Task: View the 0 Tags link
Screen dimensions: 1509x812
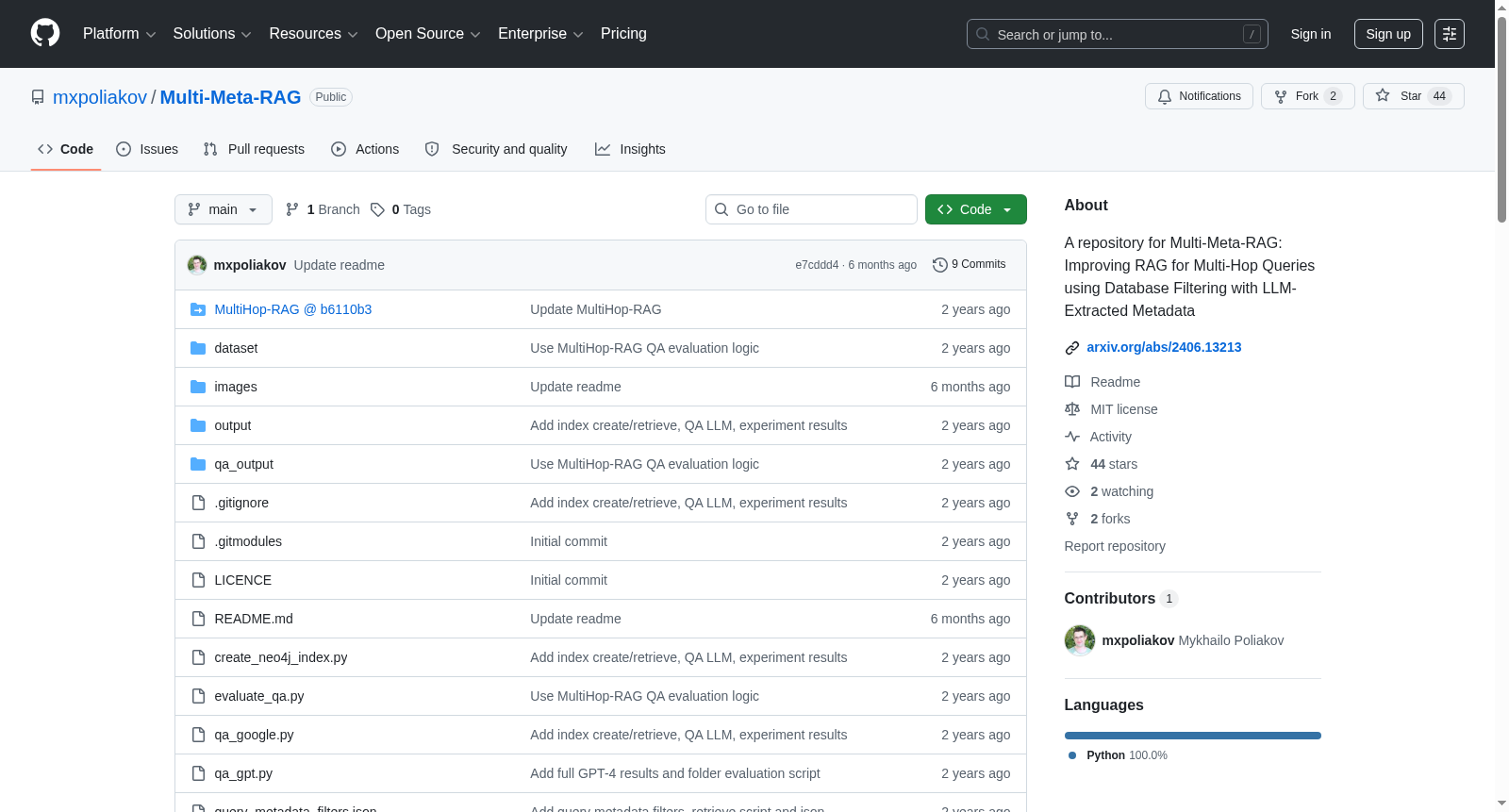Action: 401,209
